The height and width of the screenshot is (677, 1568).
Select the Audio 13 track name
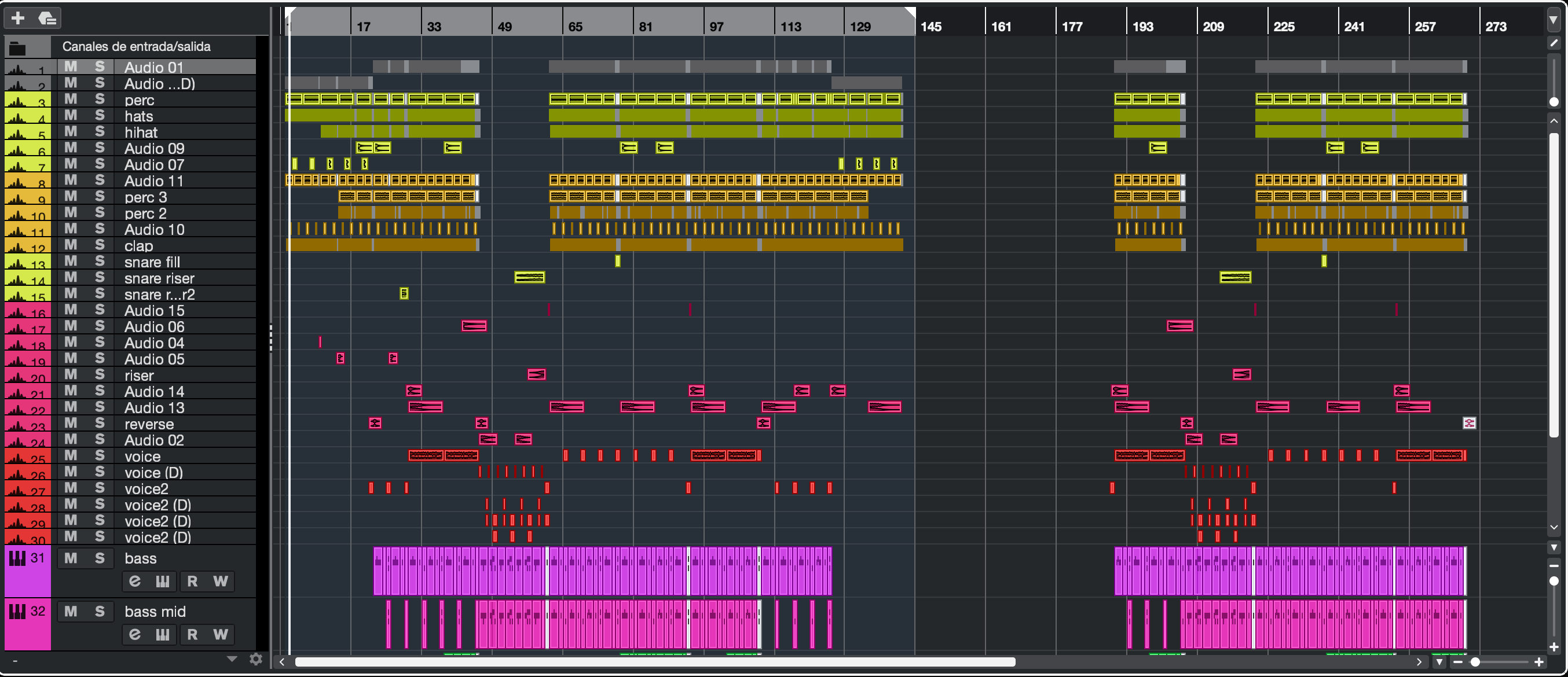(x=154, y=407)
